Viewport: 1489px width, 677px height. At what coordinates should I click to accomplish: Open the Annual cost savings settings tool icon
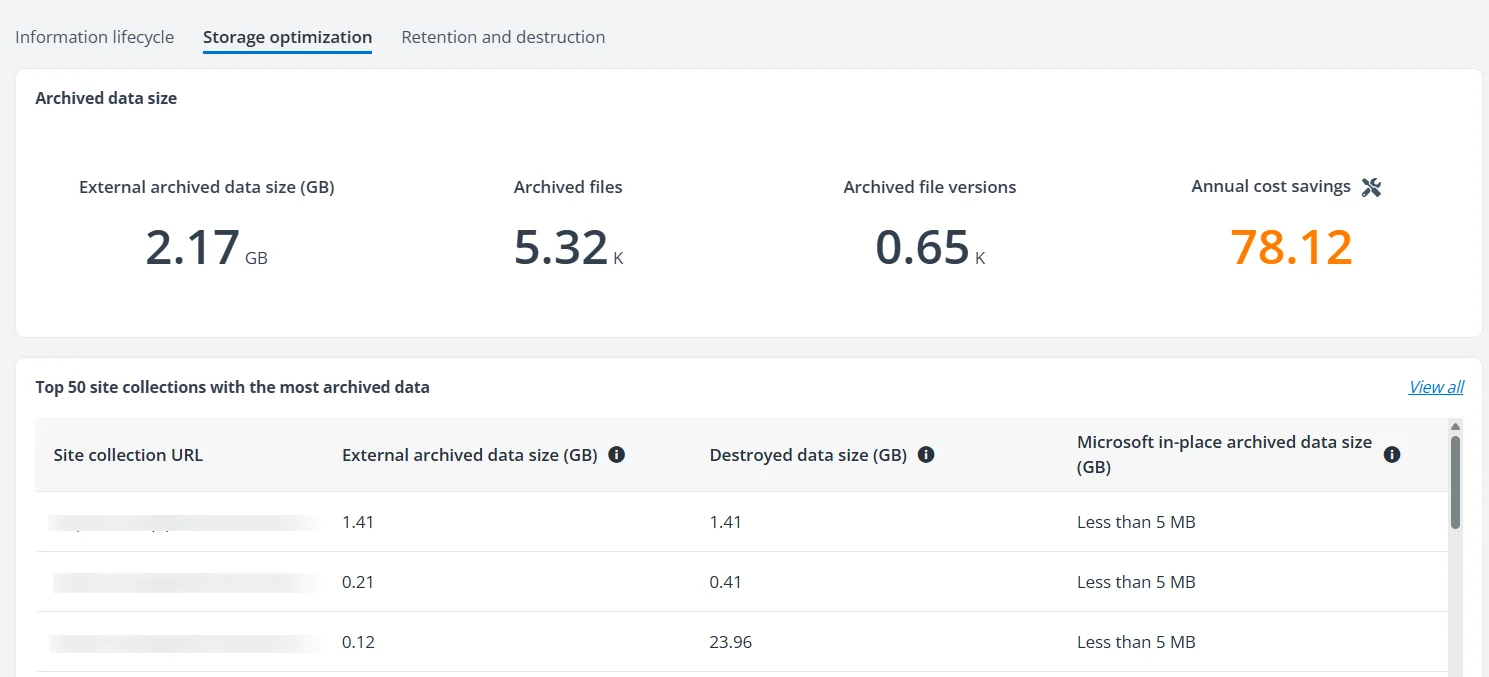point(1371,187)
